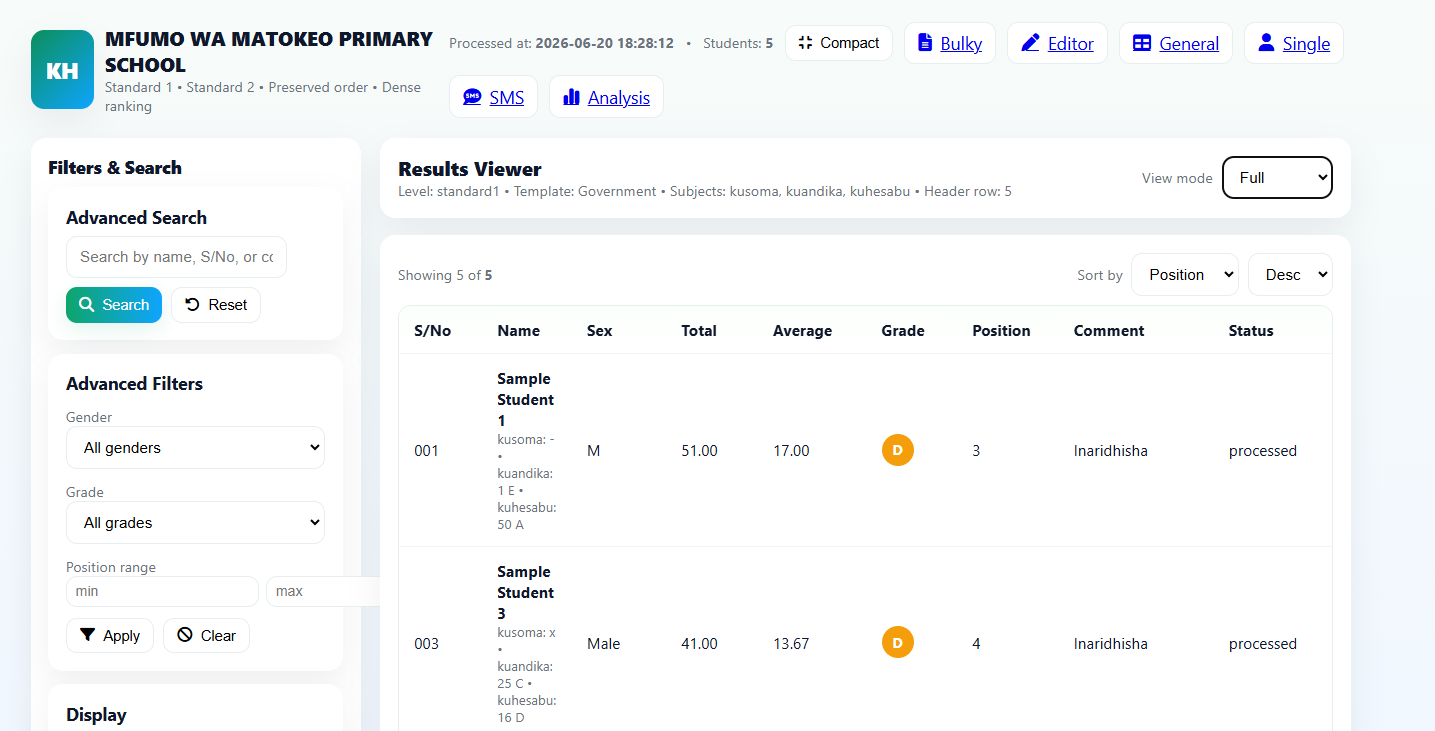Click the Position range min field
Screen dimensions: 1435x731
162,591
